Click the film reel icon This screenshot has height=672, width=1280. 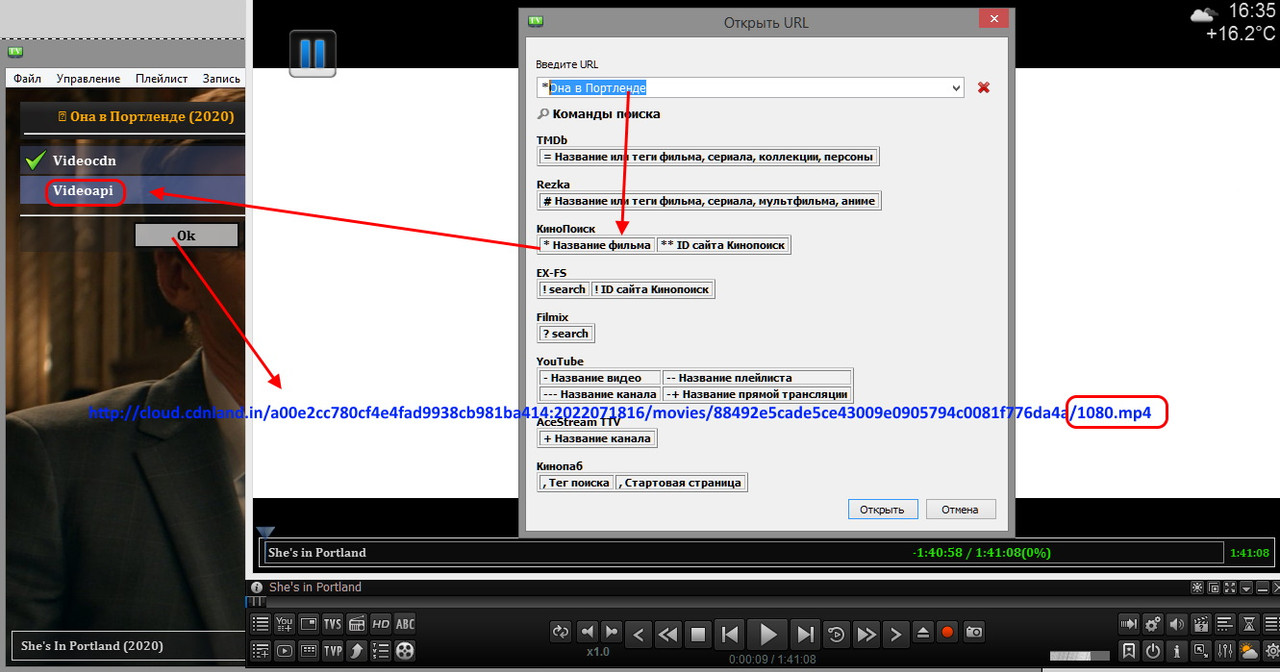(x=405, y=651)
